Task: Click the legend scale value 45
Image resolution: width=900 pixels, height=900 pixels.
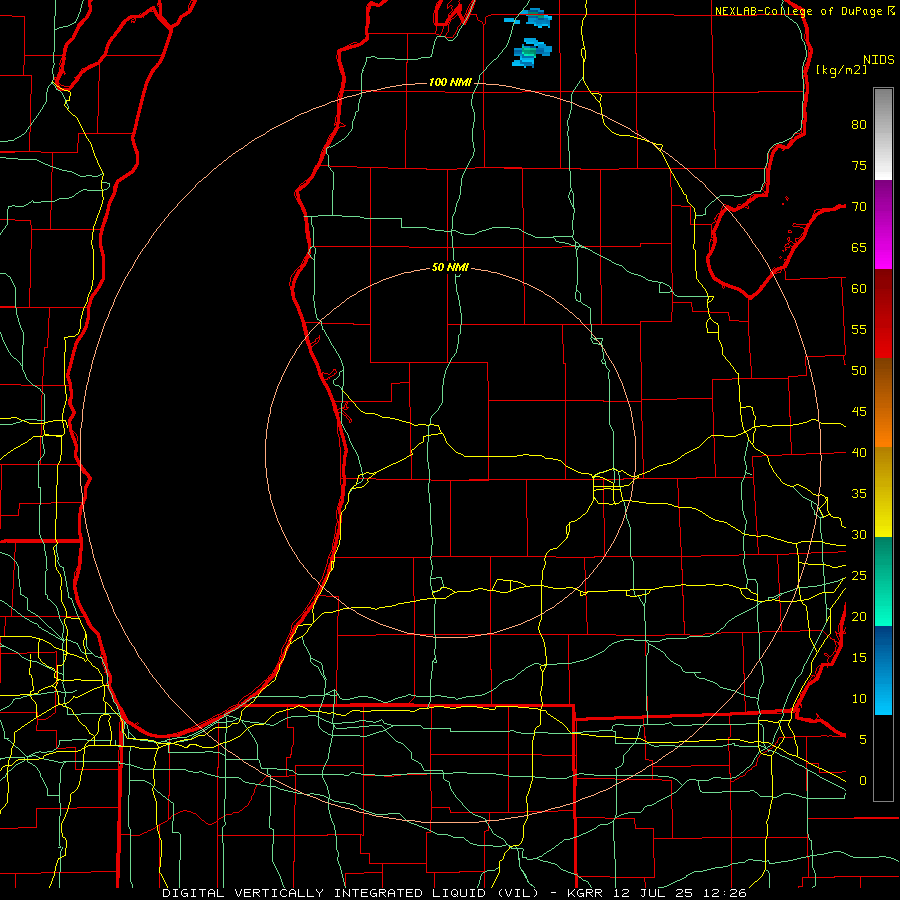Action: point(859,412)
